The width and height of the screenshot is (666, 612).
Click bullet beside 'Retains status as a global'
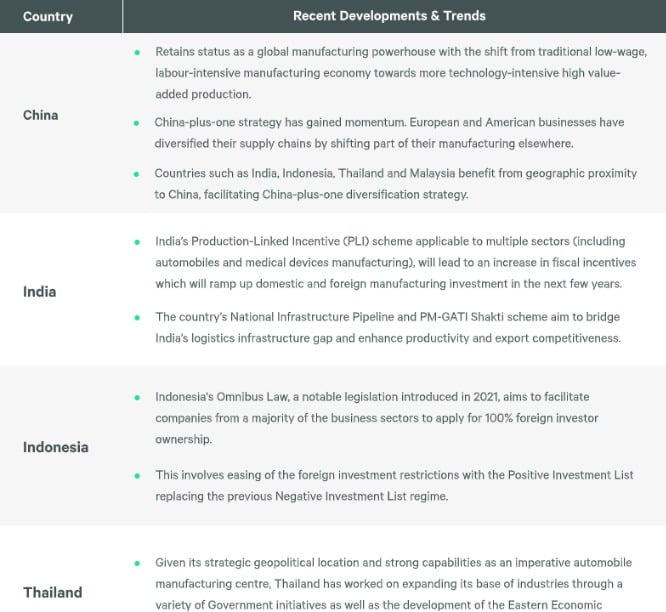137,51
